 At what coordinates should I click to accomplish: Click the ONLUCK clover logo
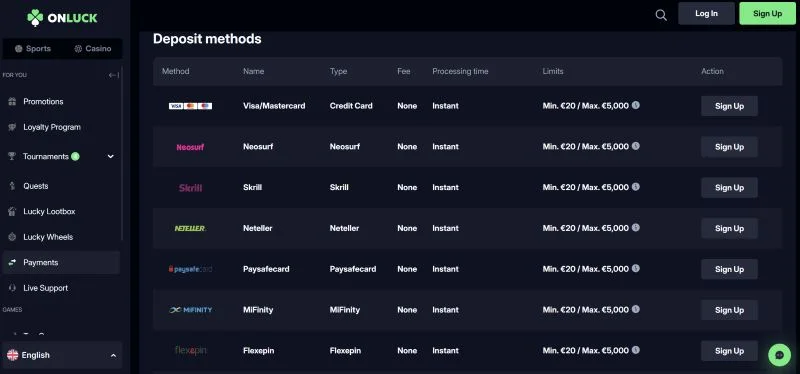[x=62, y=18]
